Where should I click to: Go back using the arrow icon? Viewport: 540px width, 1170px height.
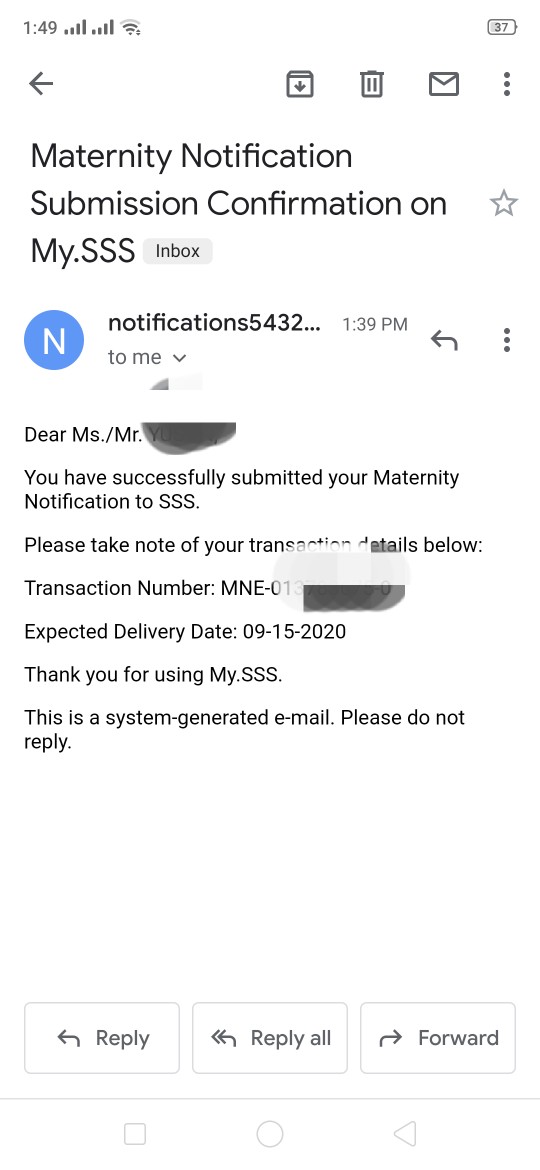(x=41, y=84)
